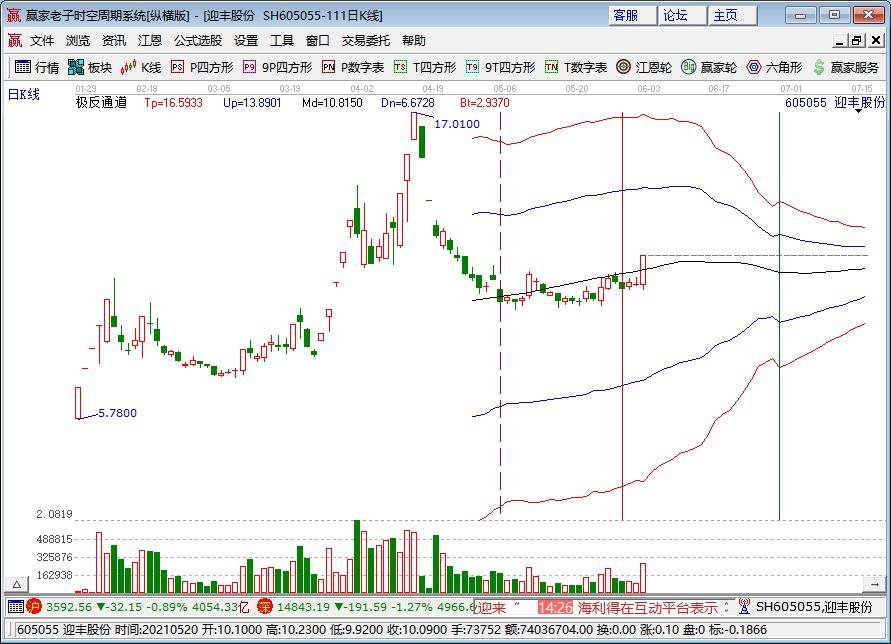Click the 06-03 date on time axis
891x644 pixels.
tap(649, 89)
